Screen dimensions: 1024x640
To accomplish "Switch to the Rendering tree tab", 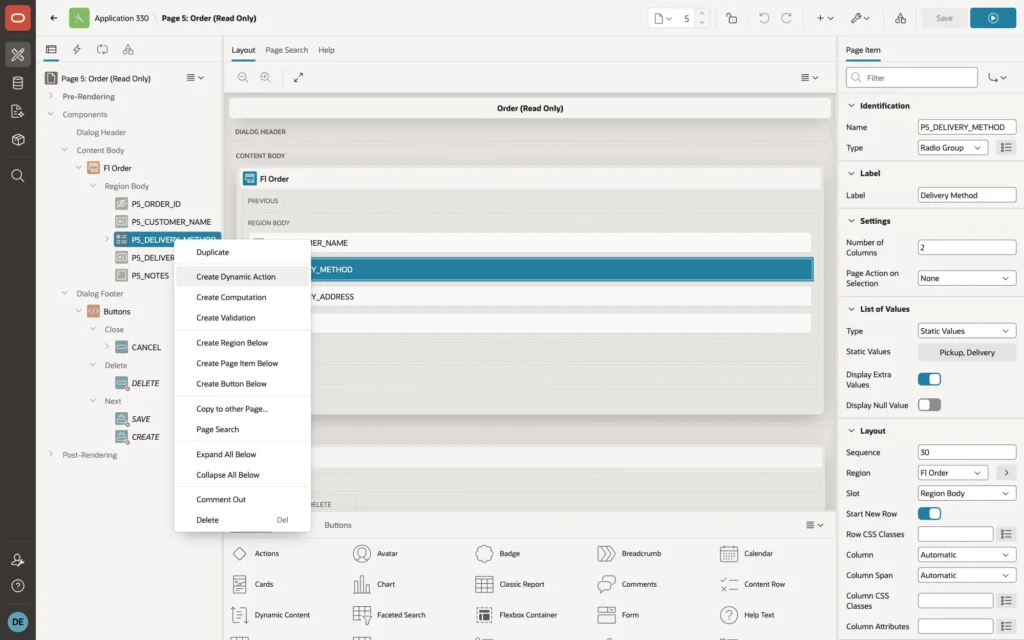I will 51,50.
